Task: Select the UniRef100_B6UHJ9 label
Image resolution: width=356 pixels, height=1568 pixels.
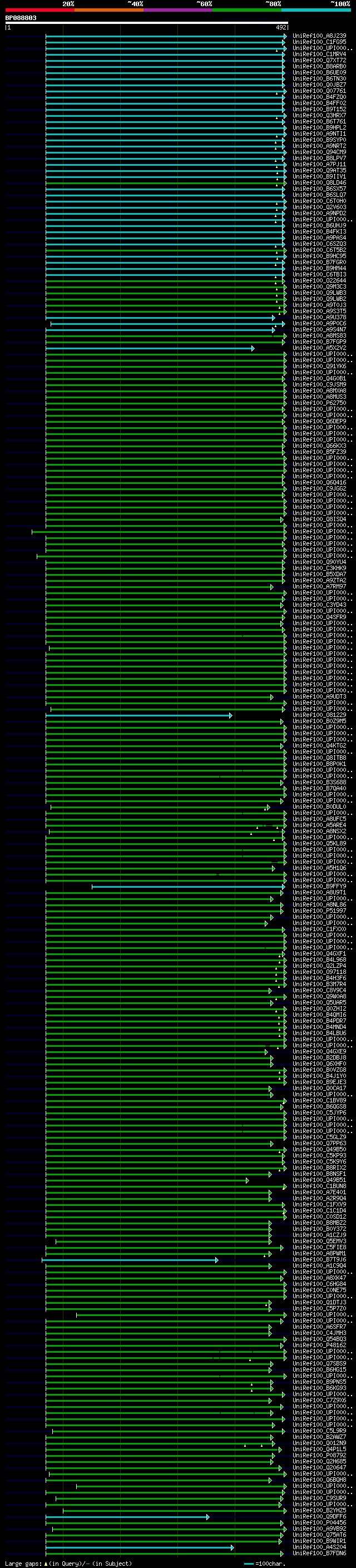Action: pos(319,225)
